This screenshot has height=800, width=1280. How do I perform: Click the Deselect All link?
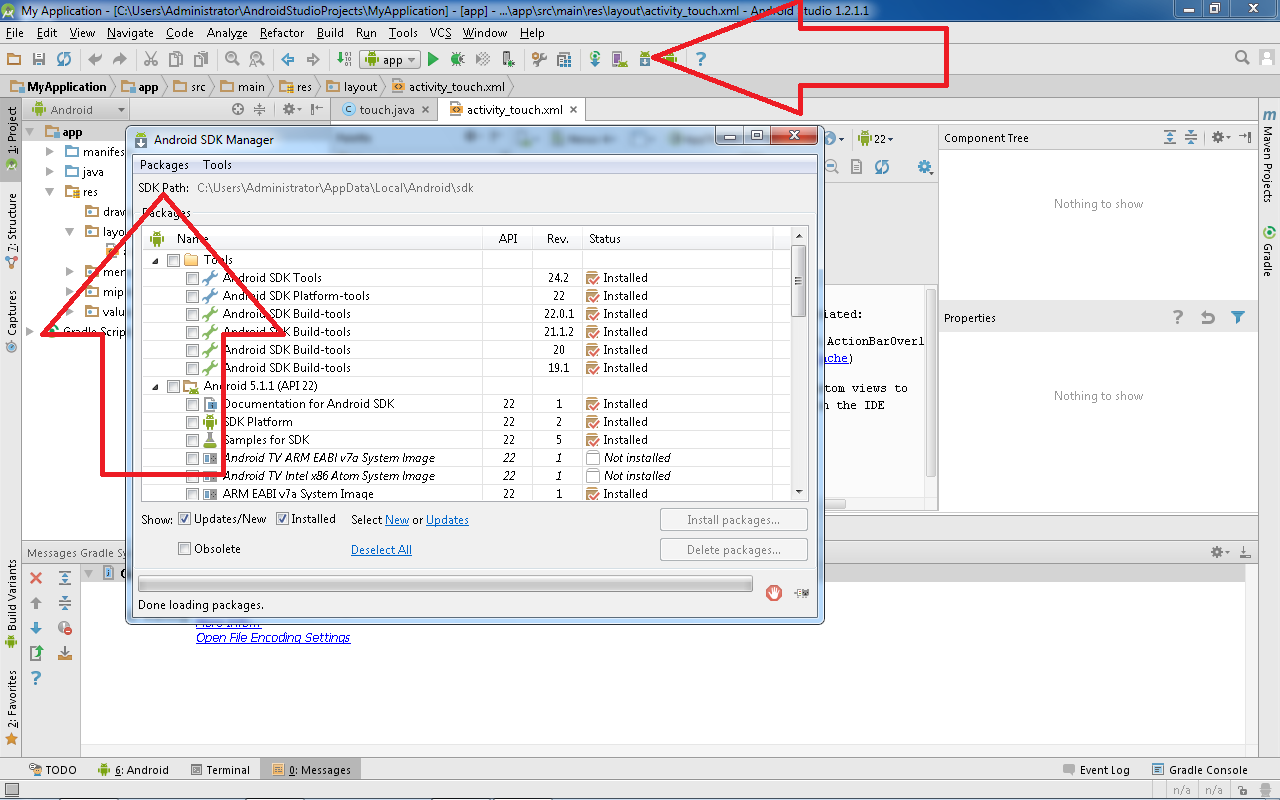pos(381,550)
